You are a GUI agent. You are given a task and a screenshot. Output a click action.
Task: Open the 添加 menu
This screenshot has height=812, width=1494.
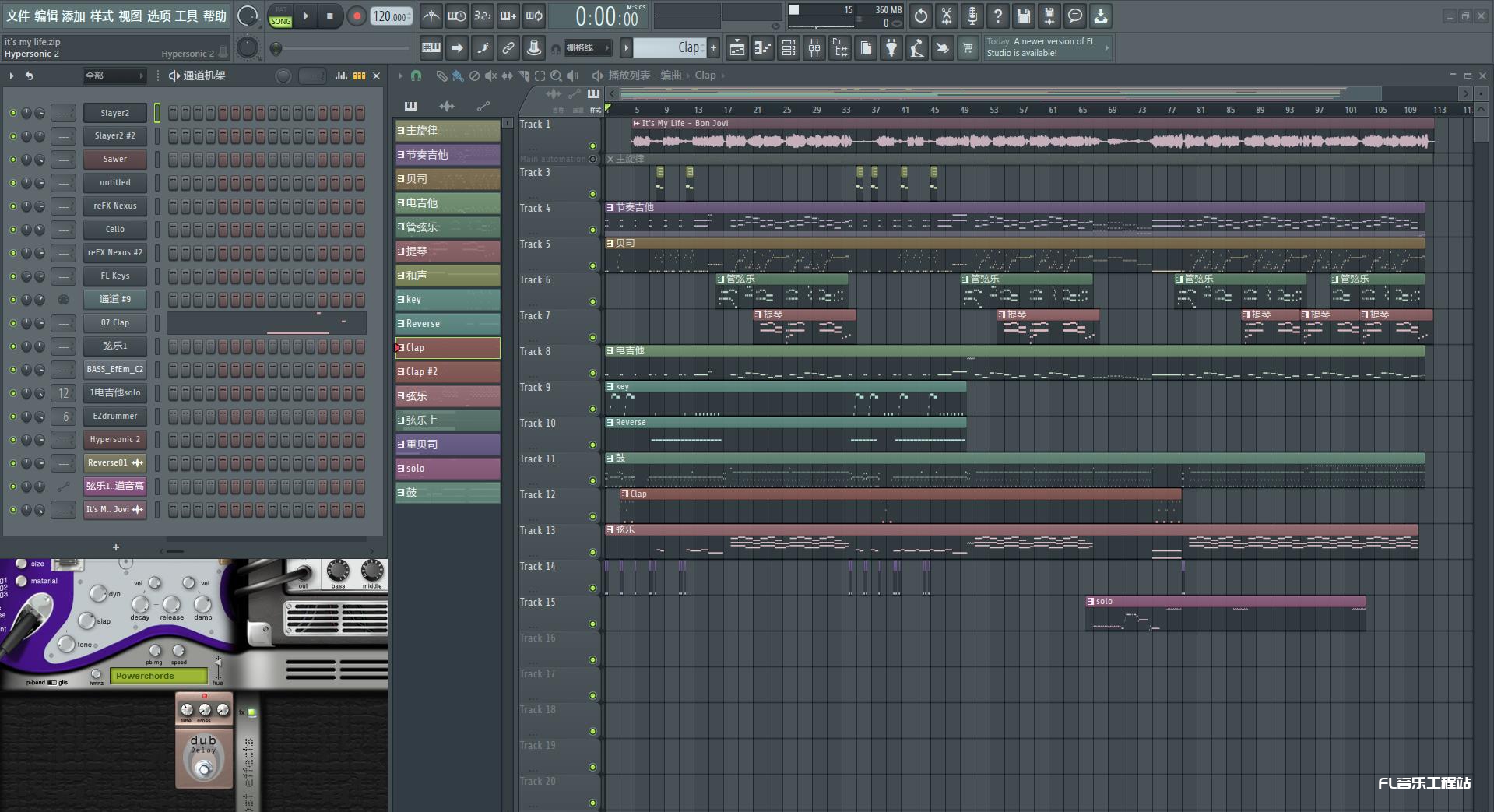pos(74,16)
